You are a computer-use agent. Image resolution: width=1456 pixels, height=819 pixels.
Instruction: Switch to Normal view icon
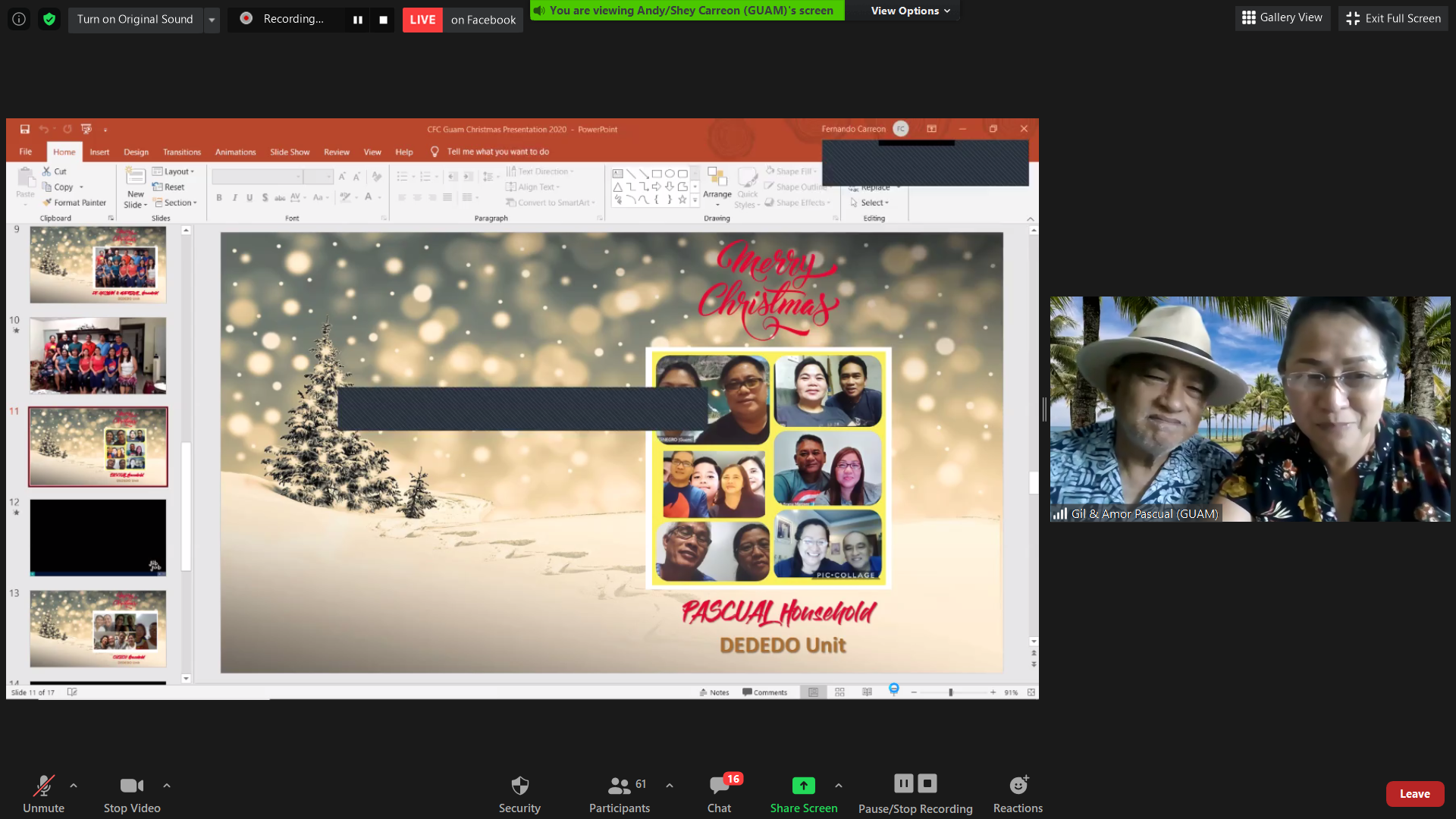point(813,692)
